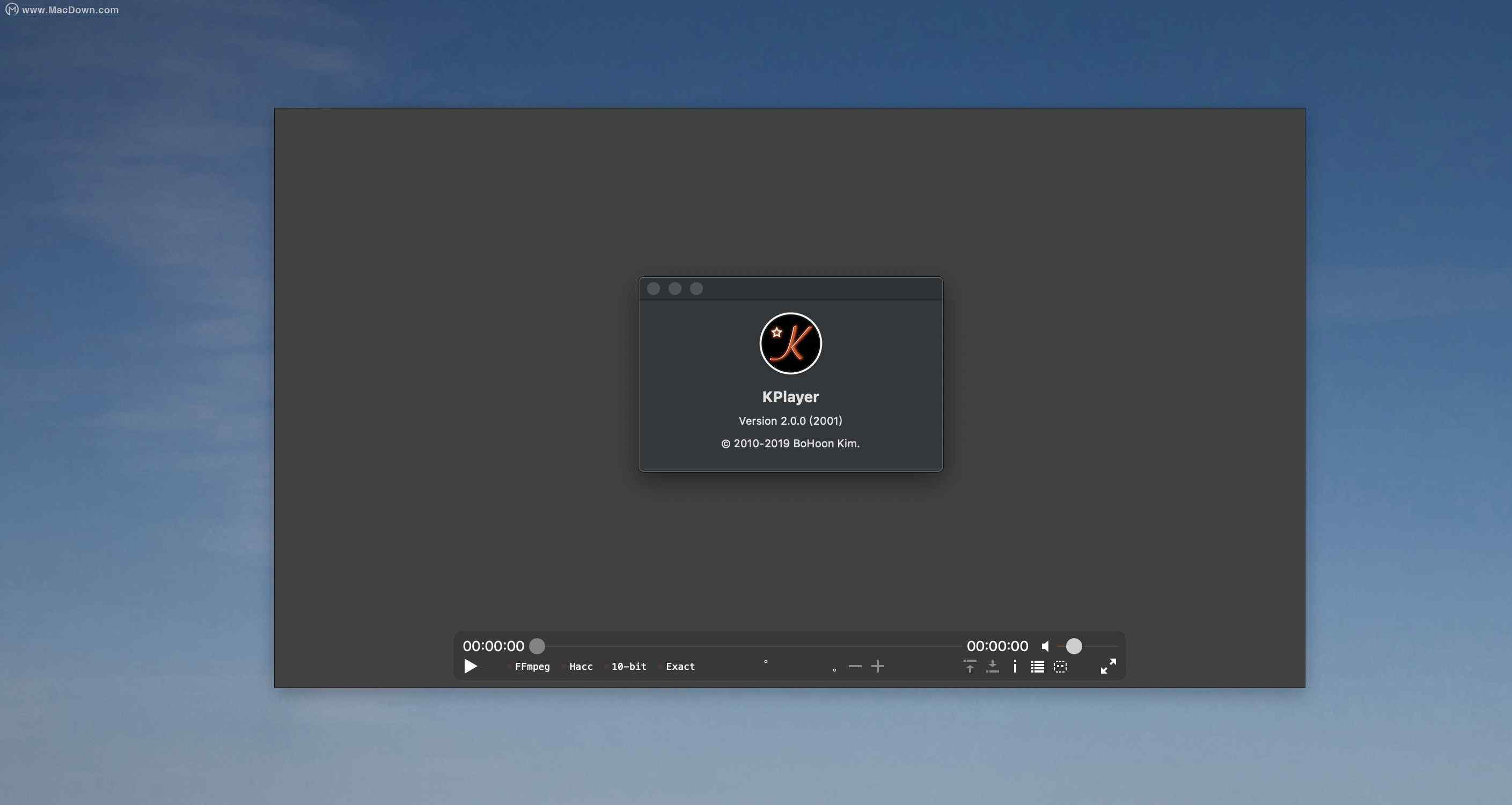
Task: Click the plus button in control bar
Action: tap(877, 666)
